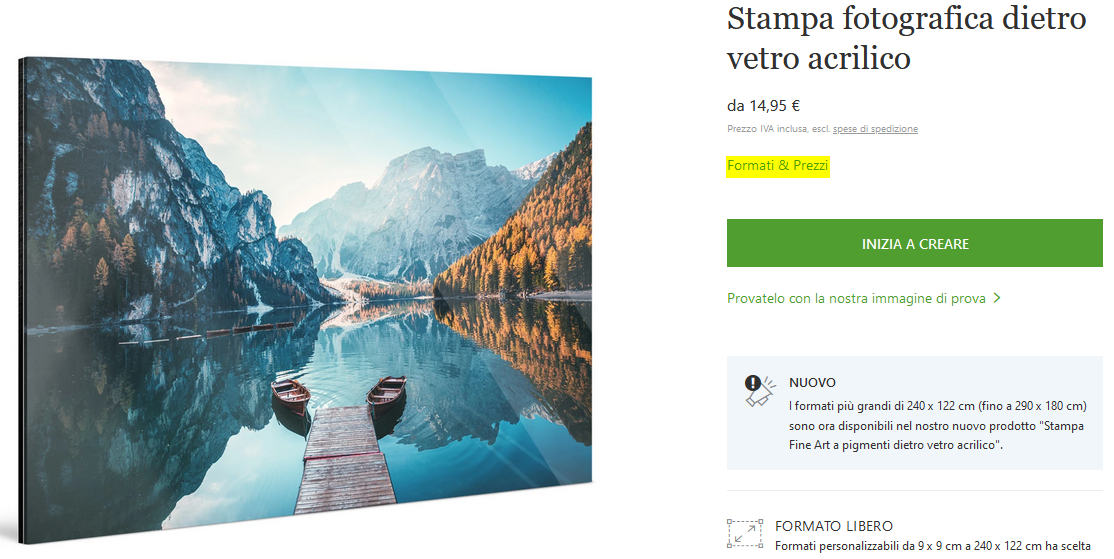Viewport: 1114px width, 559px height.
Task: Open the 'Formati & Prezzi' link
Action: pyautogui.click(x=778, y=165)
